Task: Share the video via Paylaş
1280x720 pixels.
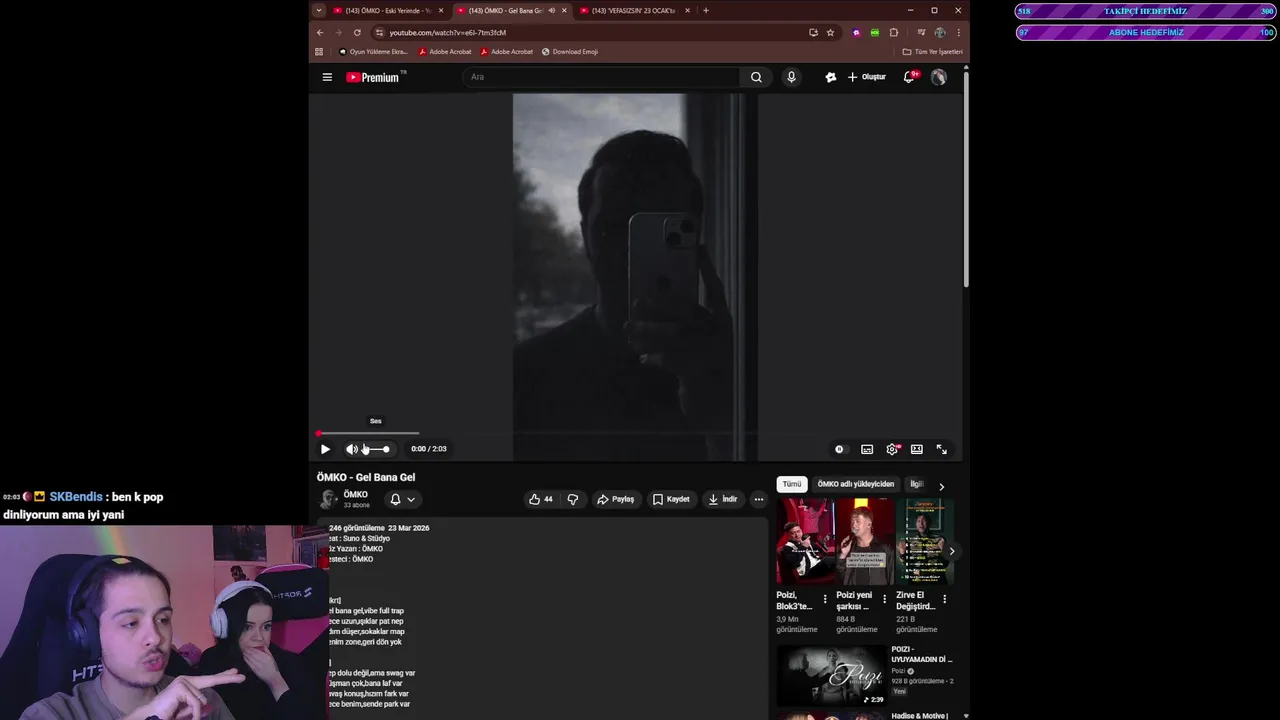Action: pyautogui.click(x=615, y=499)
